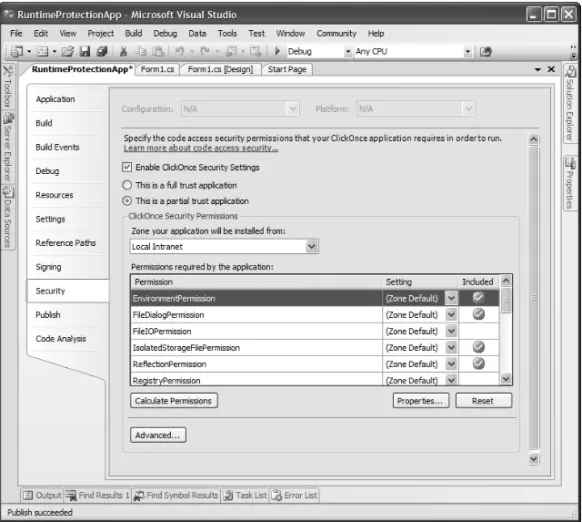Click the Save All icon
The height and width of the screenshot is (522, 582).
pos(102,51)
